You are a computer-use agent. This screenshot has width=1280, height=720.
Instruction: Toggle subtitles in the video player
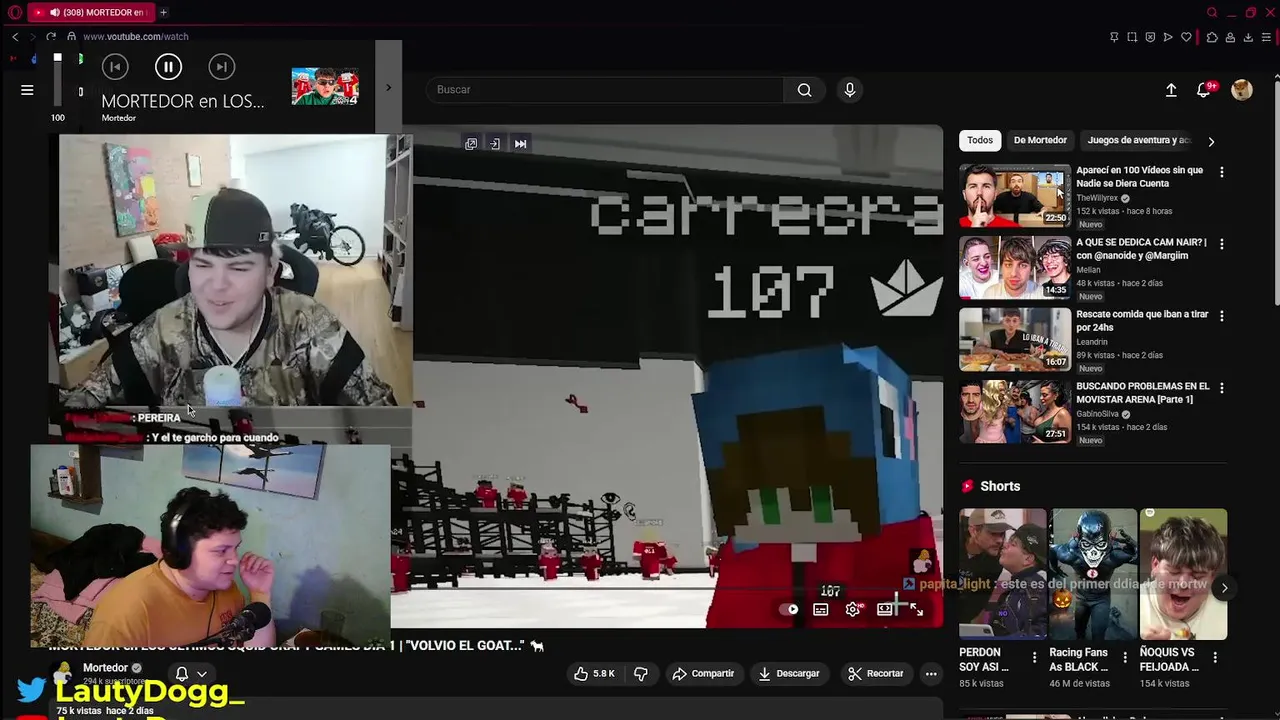(x=821, y=609)
